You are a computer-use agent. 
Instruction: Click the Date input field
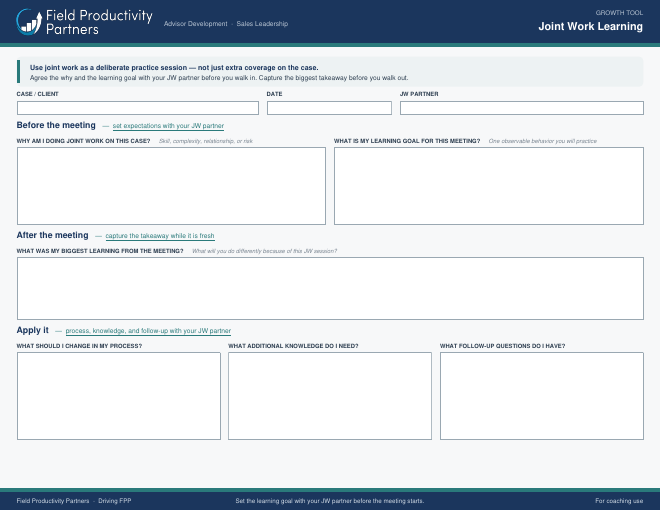[x=329, y=108]
